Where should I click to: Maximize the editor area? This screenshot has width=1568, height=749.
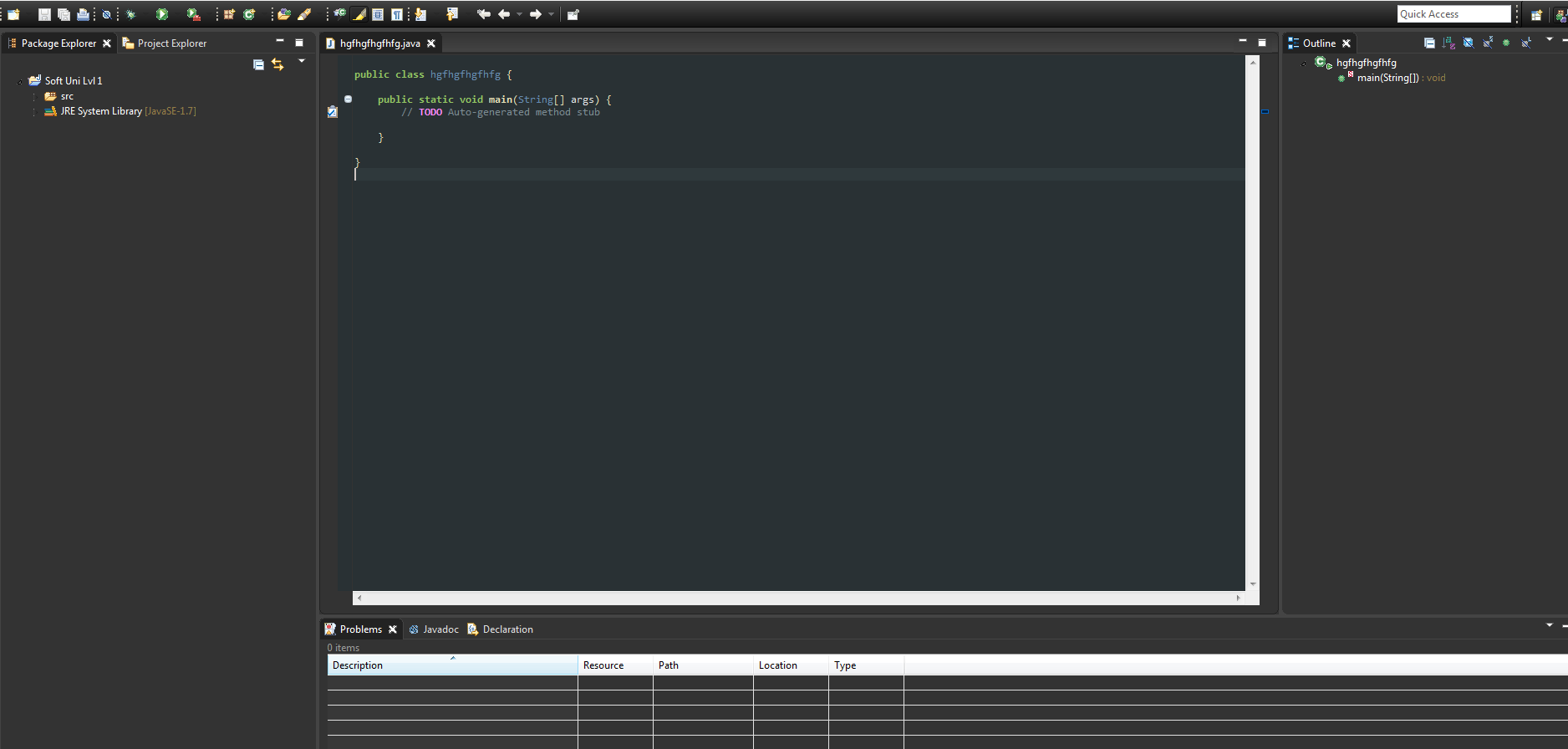tap(1262, 43)
